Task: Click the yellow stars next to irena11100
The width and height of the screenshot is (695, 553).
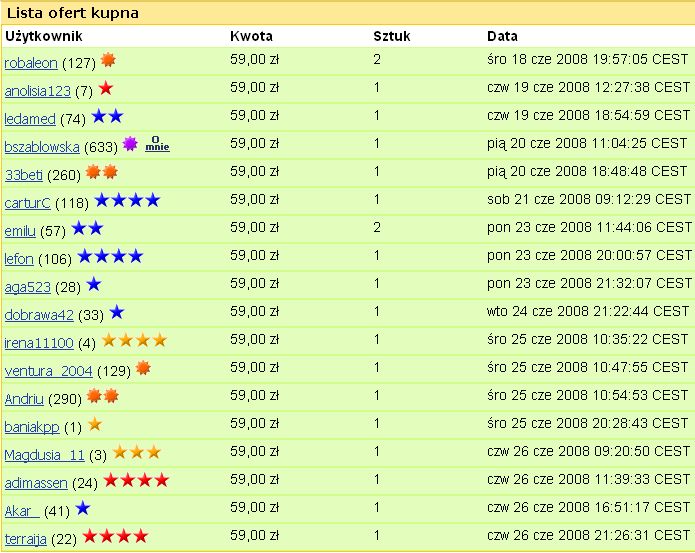Action: point(134,341)
